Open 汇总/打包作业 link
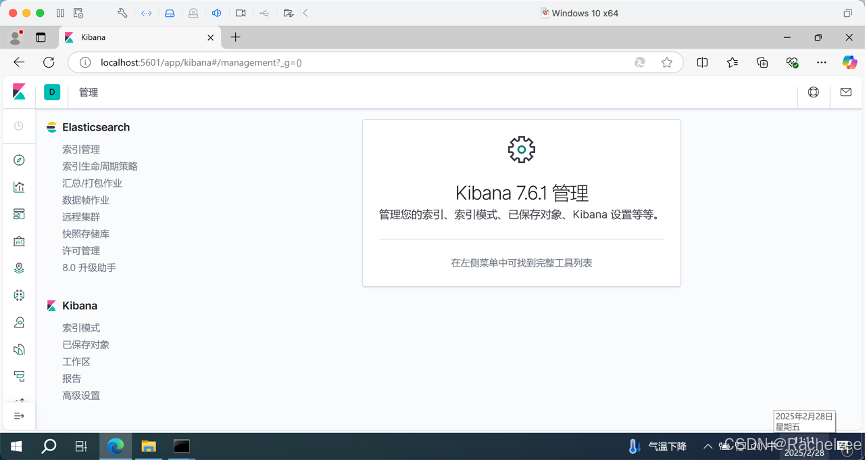 coord(92,183)
